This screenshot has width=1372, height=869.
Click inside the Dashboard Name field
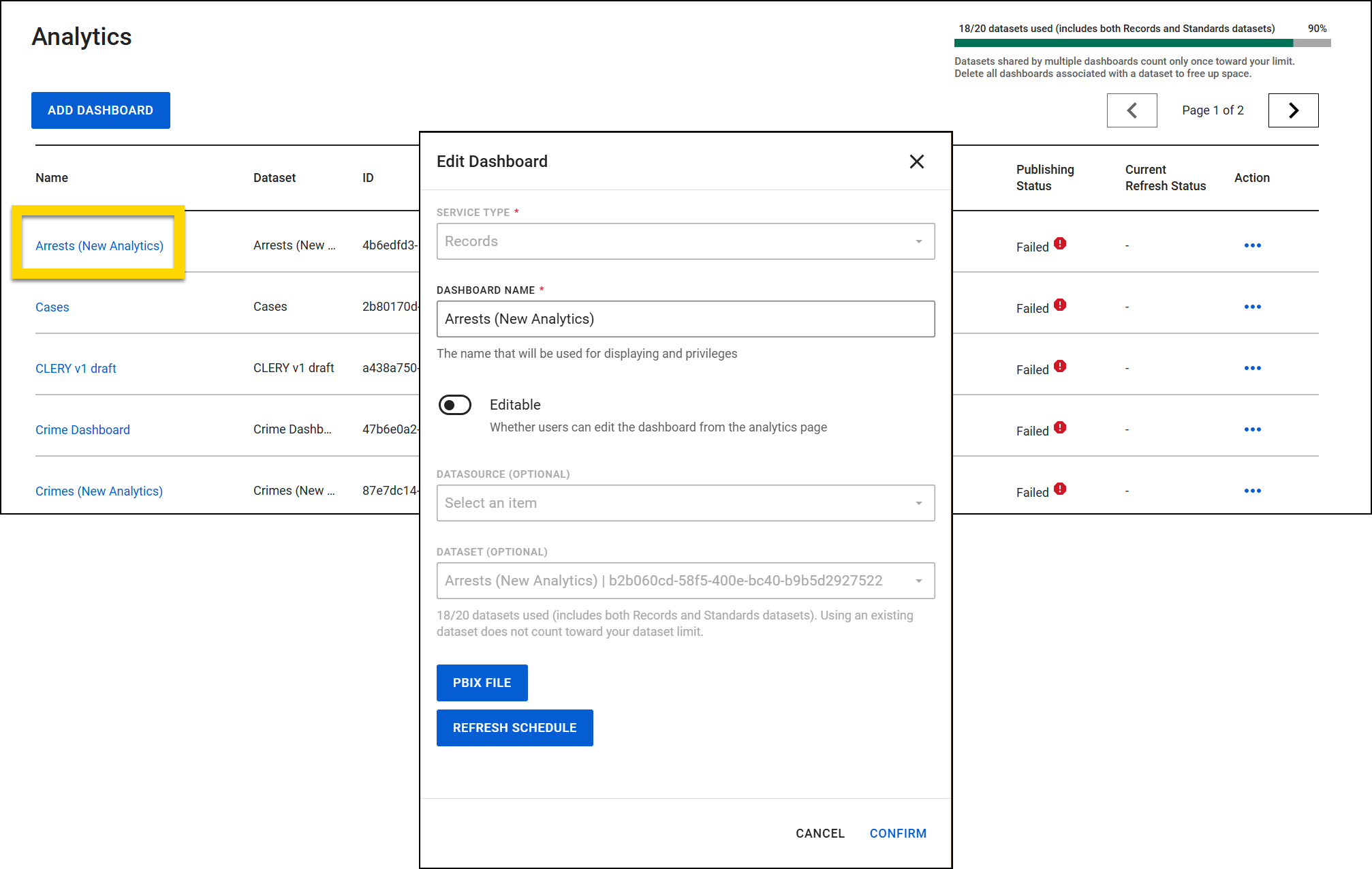click(x=685, y=318)
